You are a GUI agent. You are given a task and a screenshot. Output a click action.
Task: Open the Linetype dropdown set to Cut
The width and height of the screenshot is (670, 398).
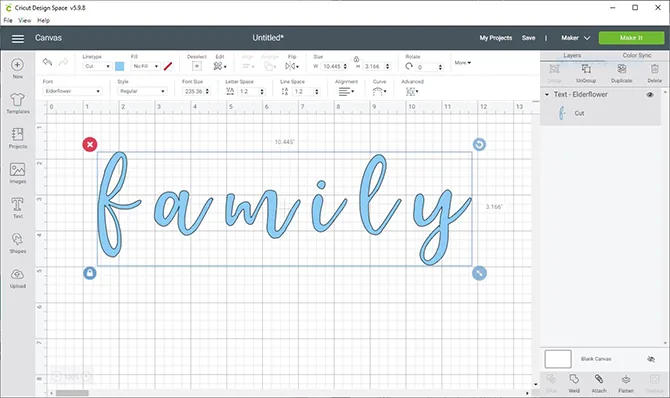tap(97, 66)
